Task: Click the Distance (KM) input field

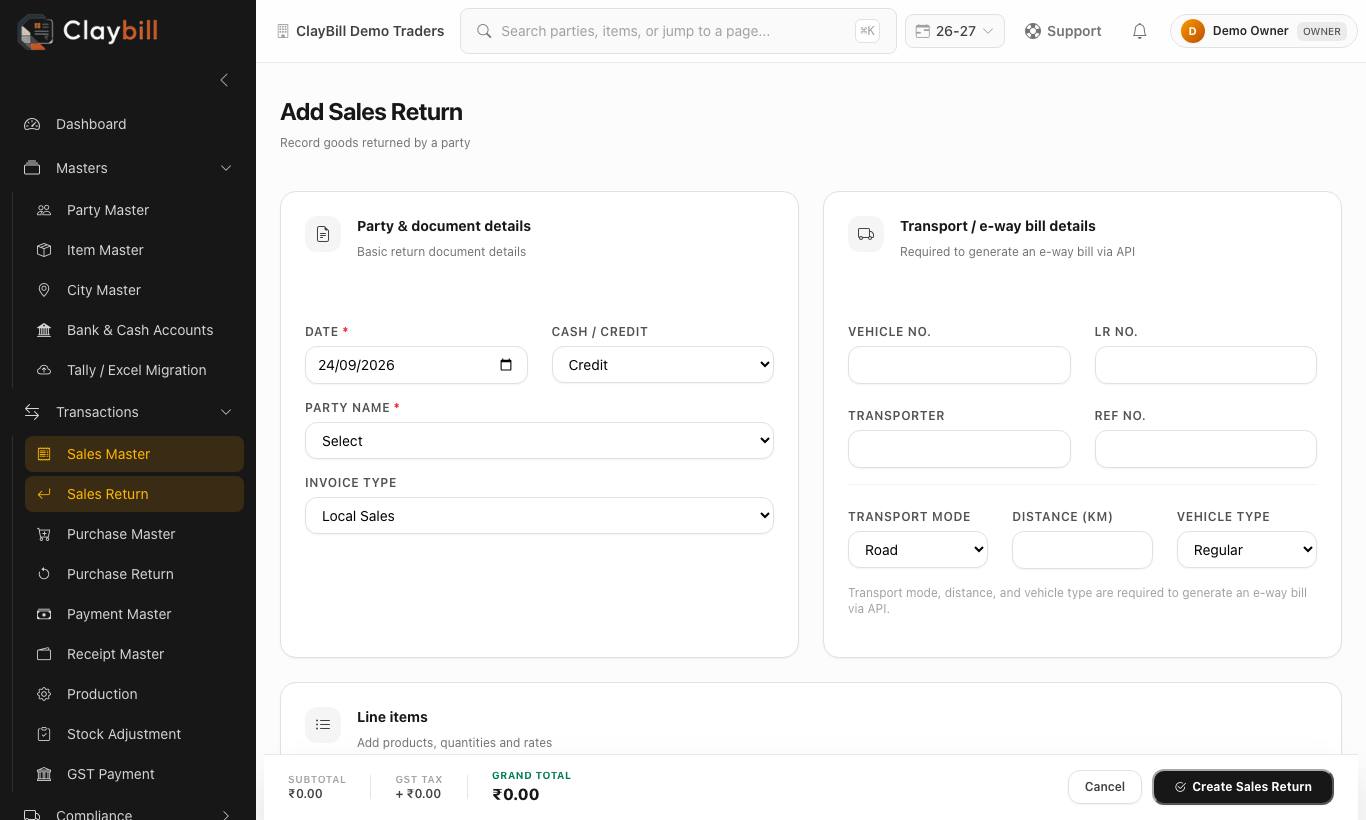Action: (x=1082, y=550)
